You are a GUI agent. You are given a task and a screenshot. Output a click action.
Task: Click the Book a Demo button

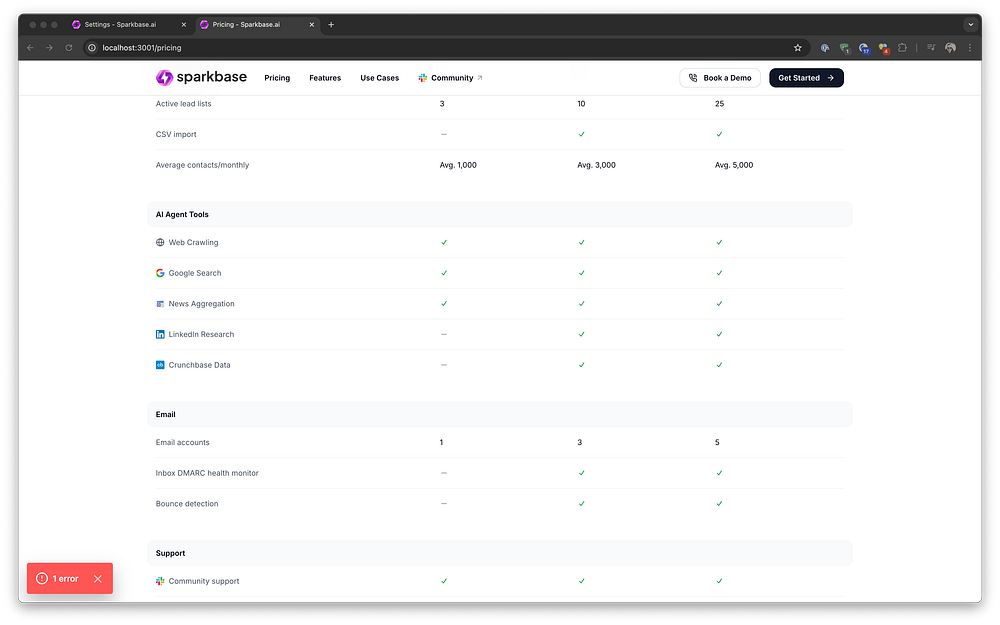(x=720, y=78)
